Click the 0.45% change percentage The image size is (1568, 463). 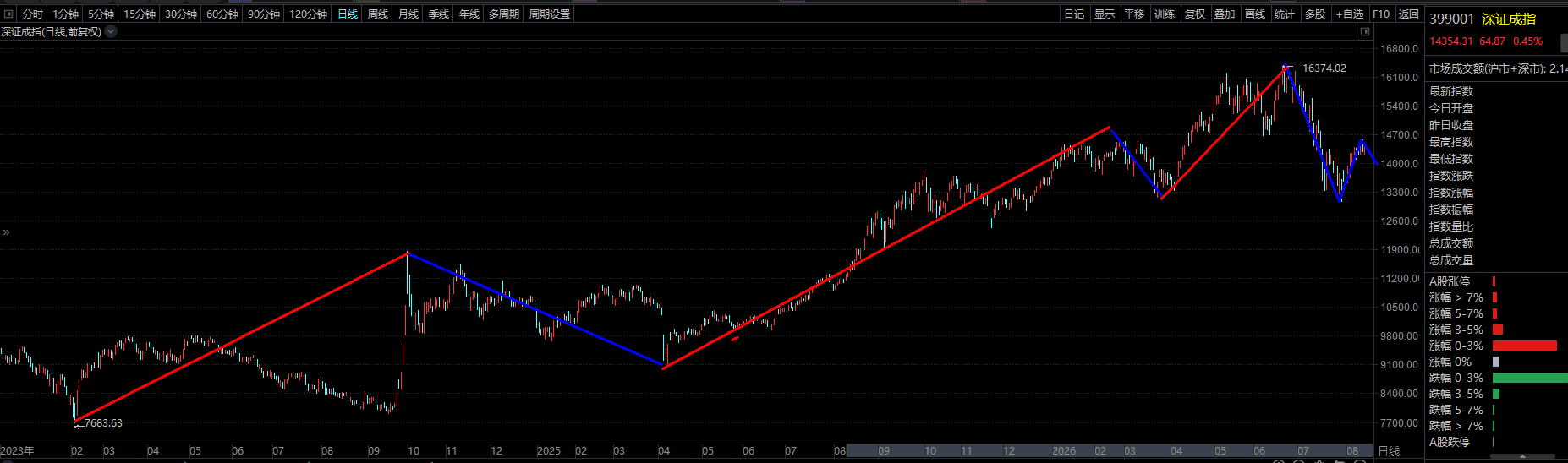1528,41
